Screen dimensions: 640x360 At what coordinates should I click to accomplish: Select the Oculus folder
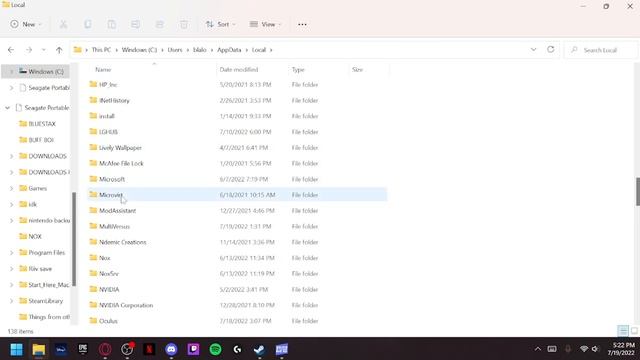pyautogui.click(x=238, y=321)
